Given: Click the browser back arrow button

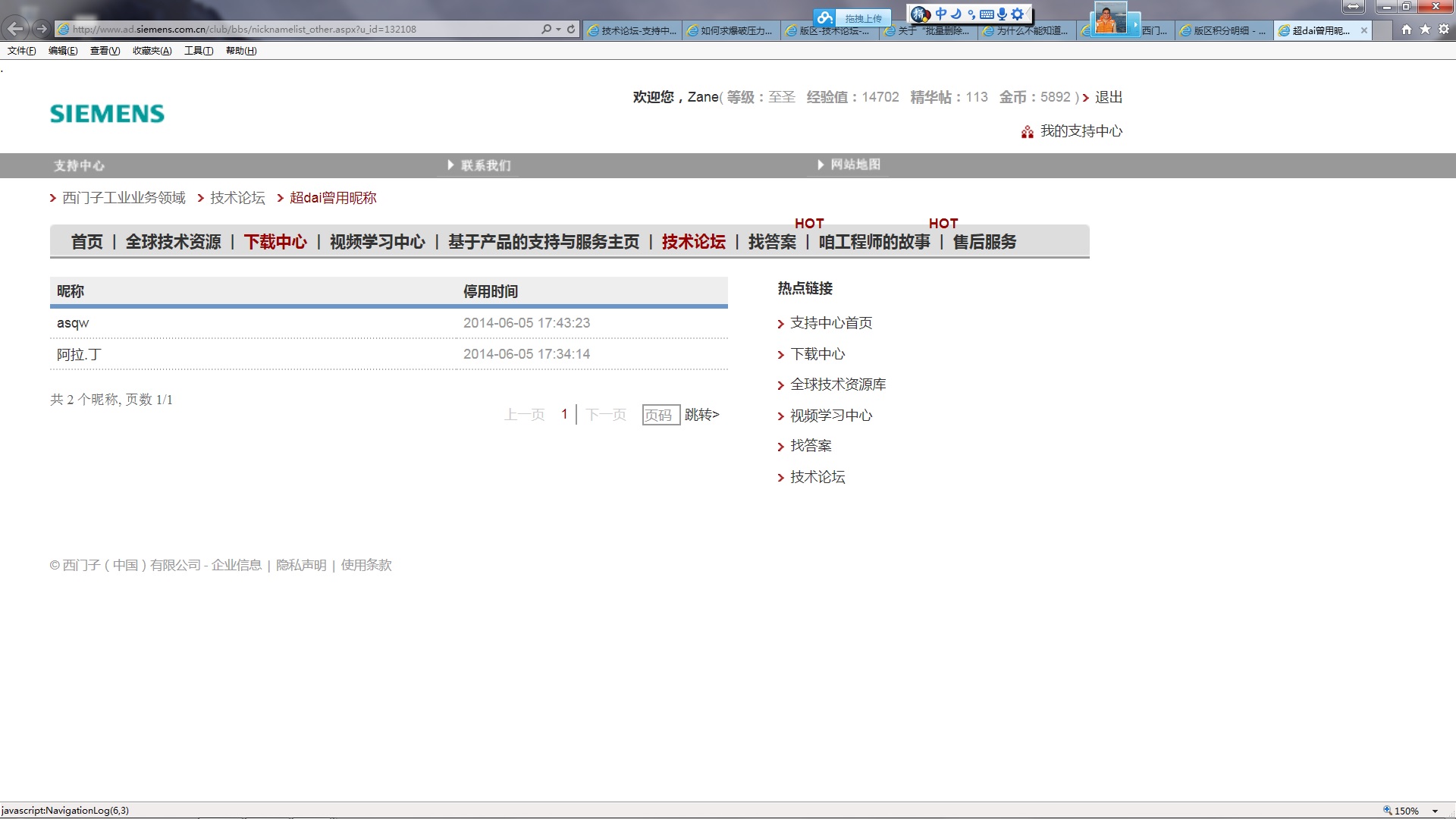Looking at the screenshot, I should [x=15, y=29].
